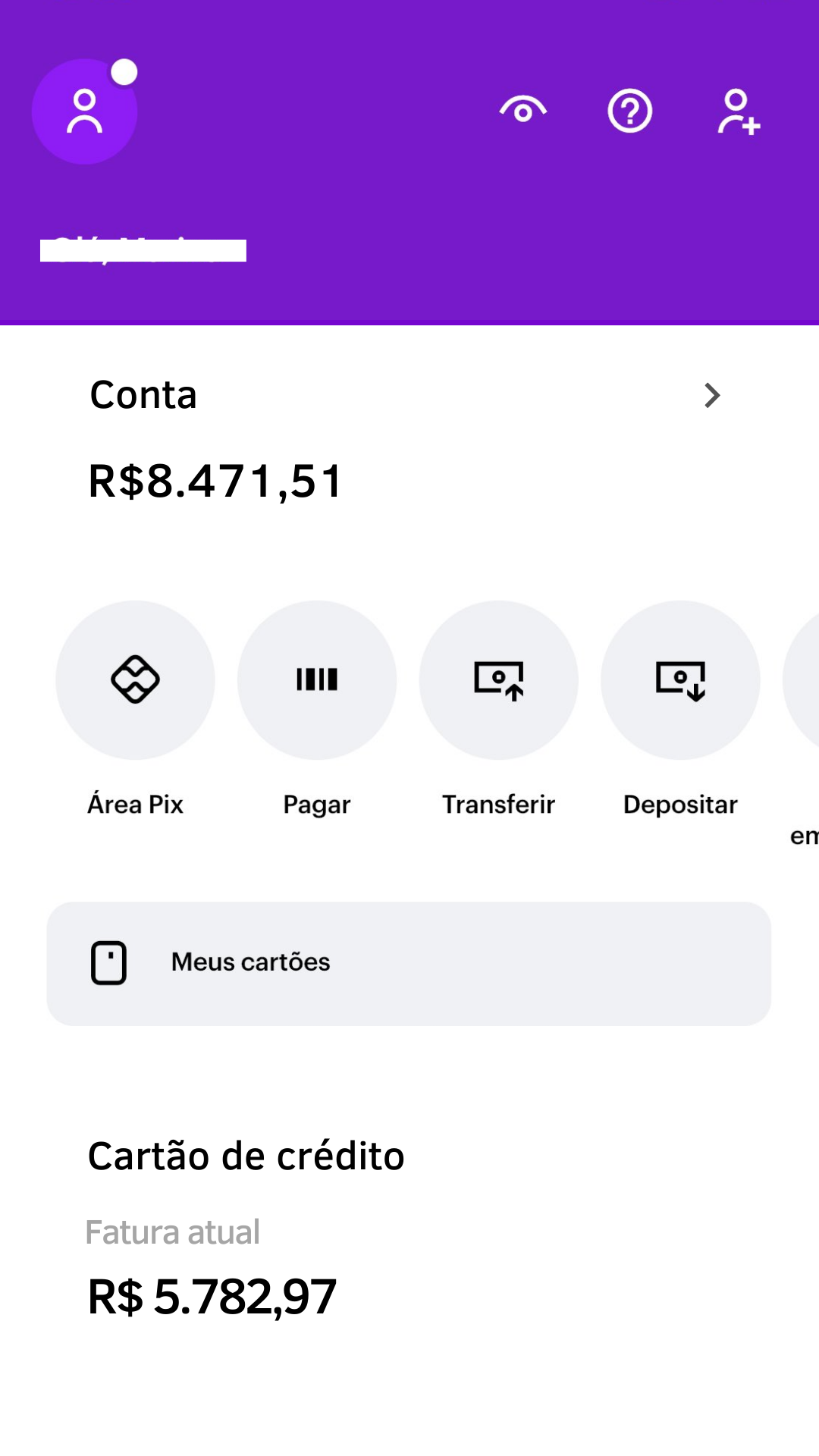Tap the invite friend icon
This screenshot has height=1456, width=819.
click(738, 111)
